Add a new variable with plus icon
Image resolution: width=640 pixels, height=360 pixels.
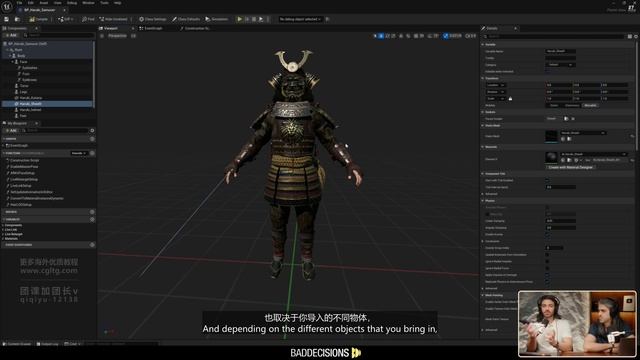92,219
